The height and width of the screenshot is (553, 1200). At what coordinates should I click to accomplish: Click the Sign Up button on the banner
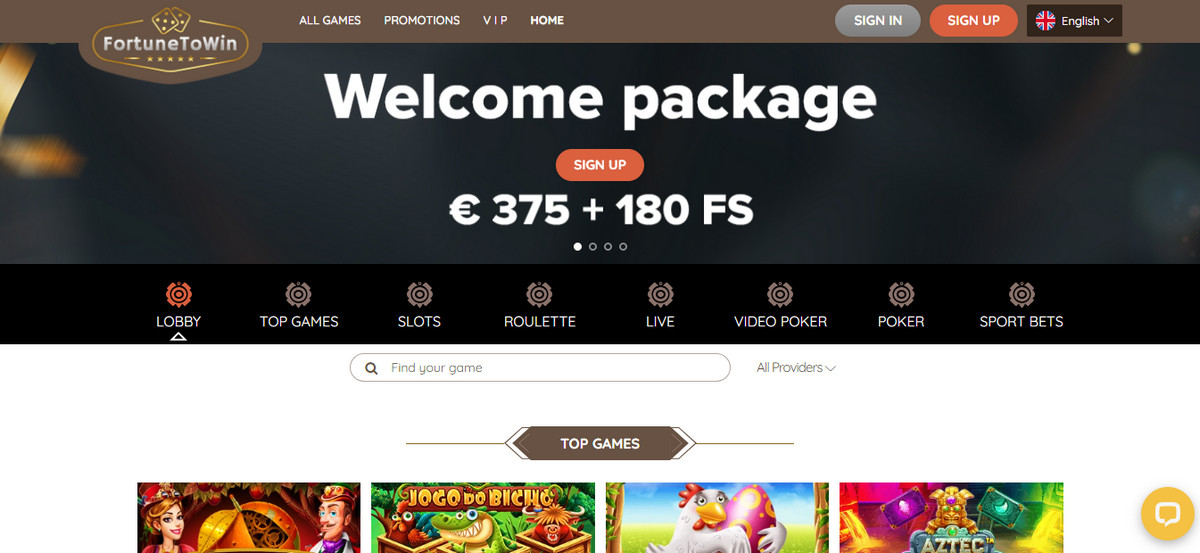[600, 165]
